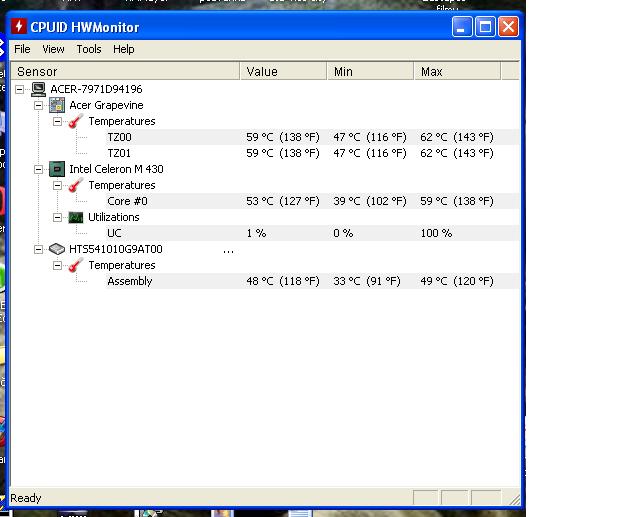
Task: Open the View menu
Action: 53,49
